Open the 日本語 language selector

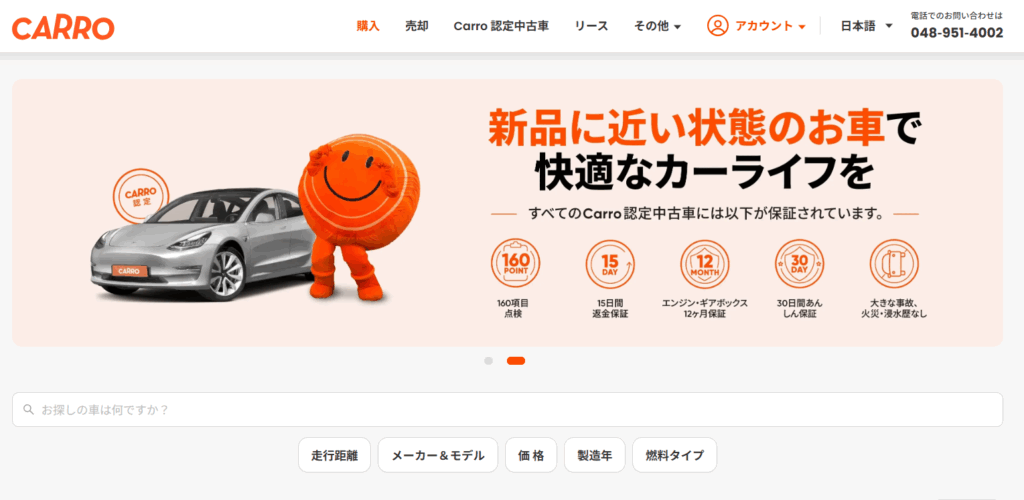coord(866,26)
